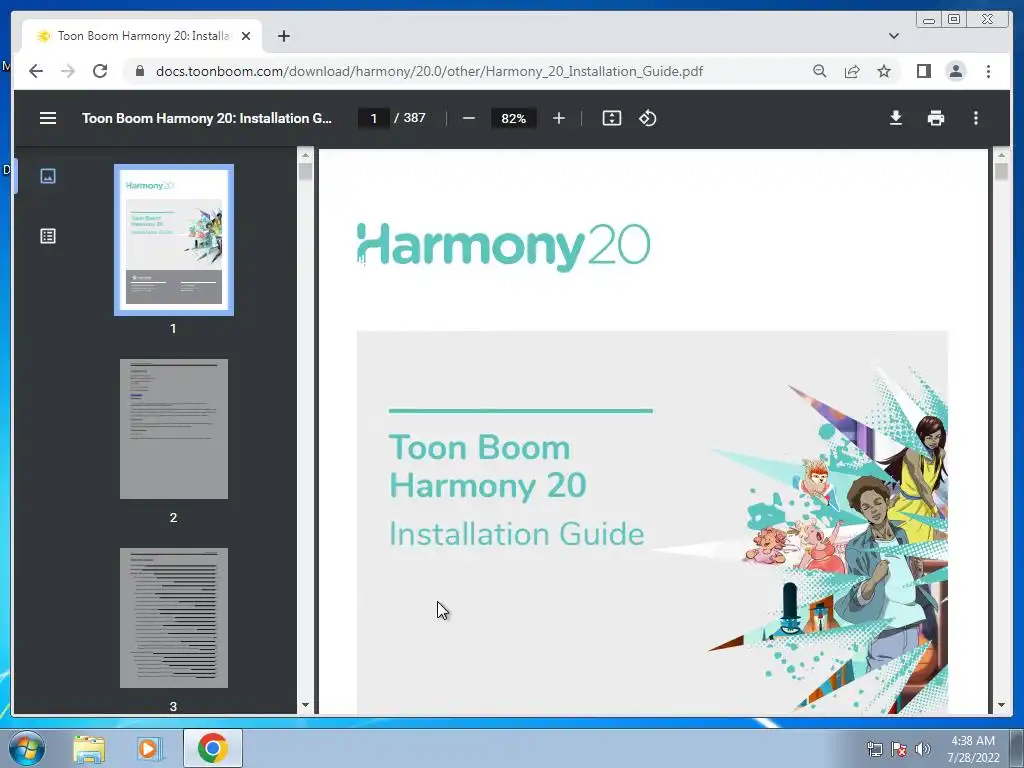The image size is (1024, 768).
Task: Open Windows Explorer from the taskbar
Action: coord(89,749)
